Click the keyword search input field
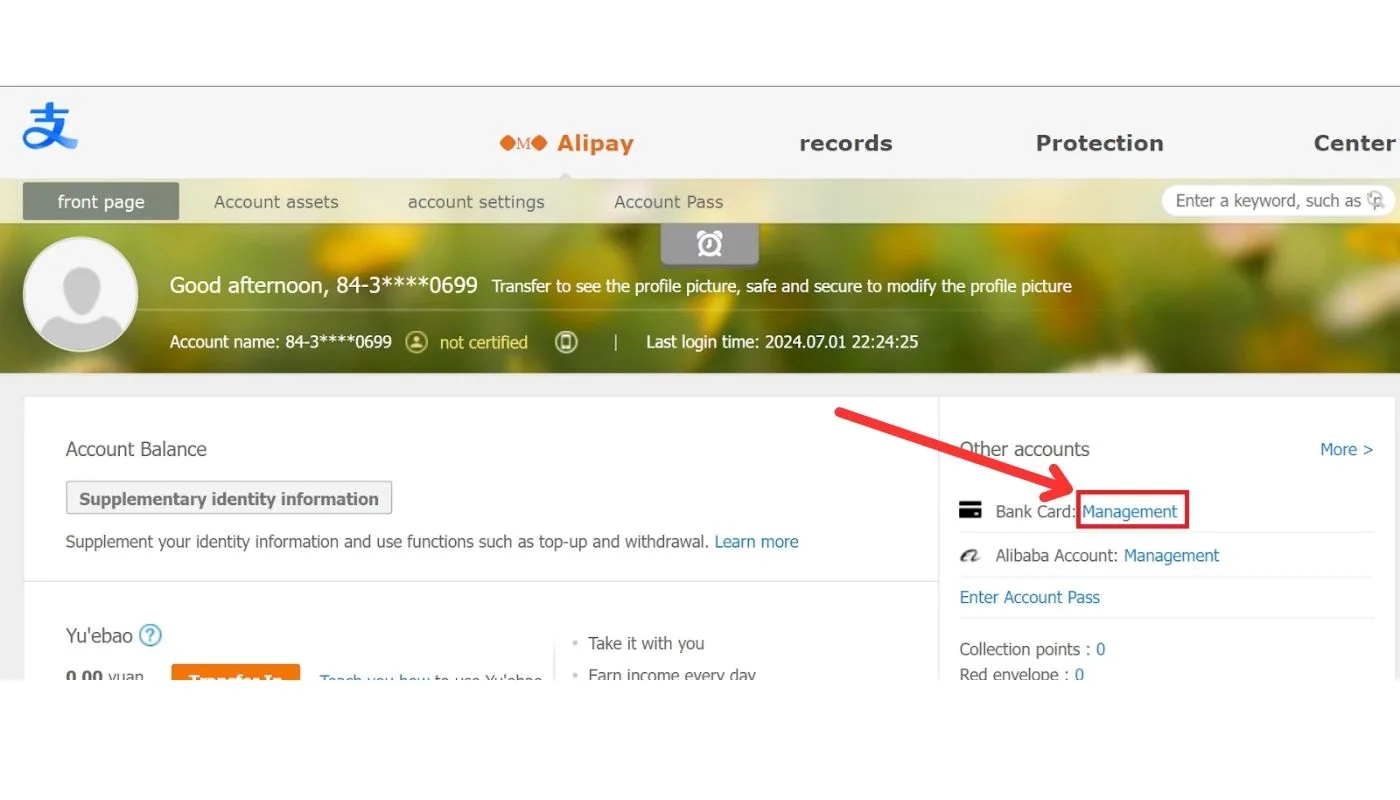The width and height of the screenshot is (1400, 800). pos(1278,201)
